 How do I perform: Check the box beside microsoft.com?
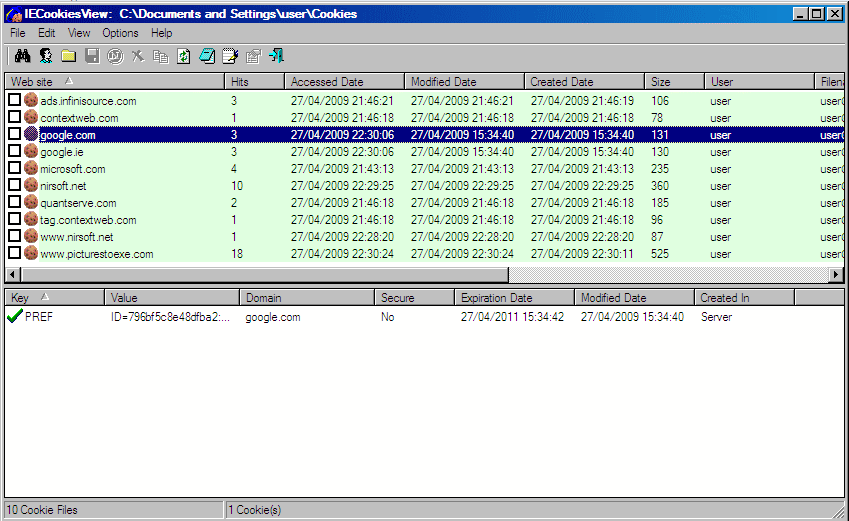pos(14,169)
